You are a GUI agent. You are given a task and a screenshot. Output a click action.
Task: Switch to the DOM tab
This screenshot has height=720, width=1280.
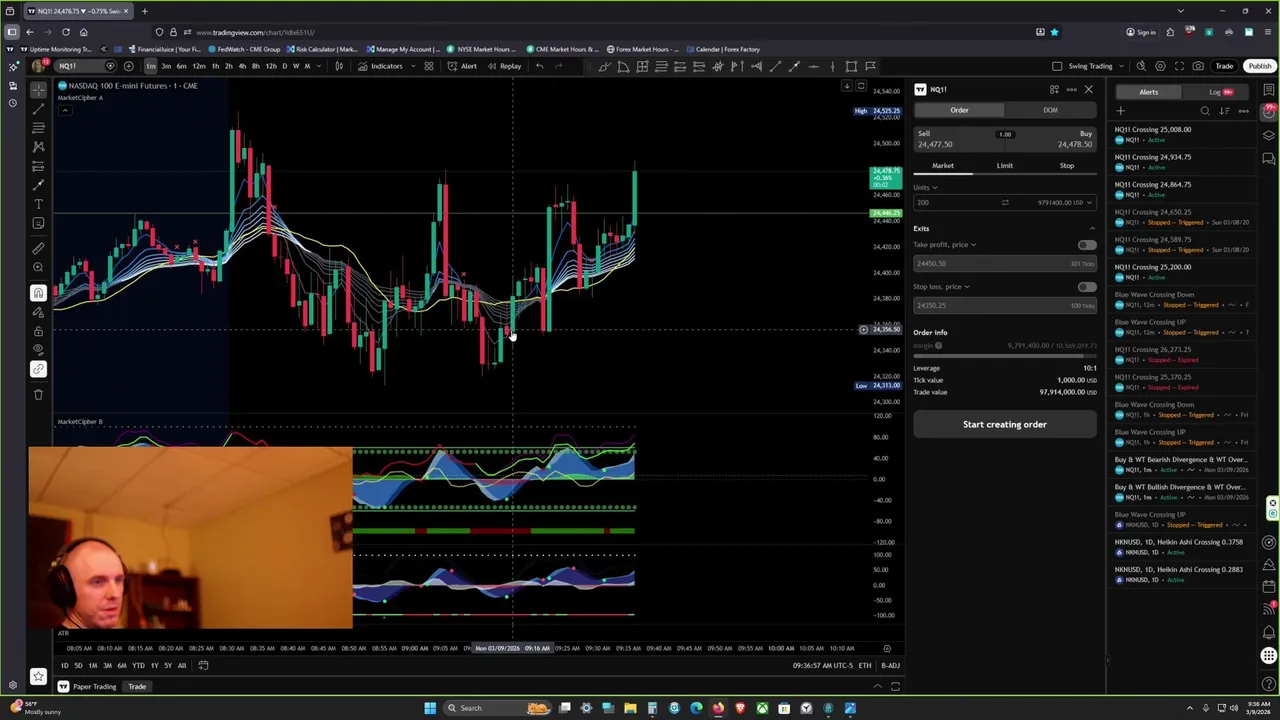[x=1050, y=110]
